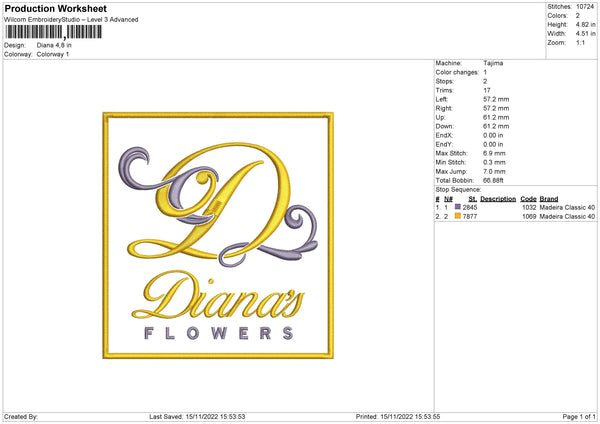Click the purple FLOWERS lettering
Image resolution: width=600 pixels, height=424 pixels.
(x=218, y=333)
